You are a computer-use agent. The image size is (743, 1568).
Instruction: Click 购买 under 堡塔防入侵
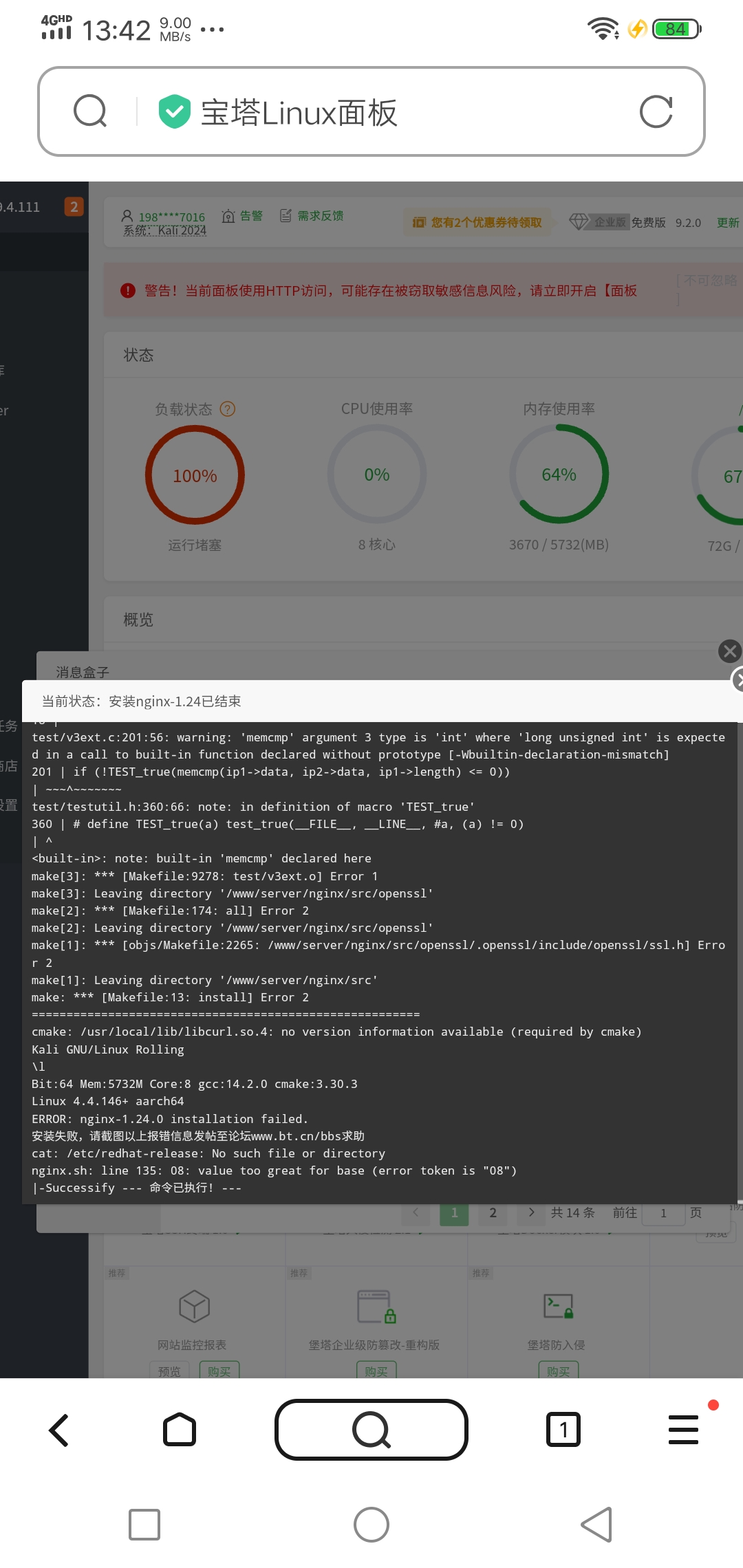tap(559, 1371)
